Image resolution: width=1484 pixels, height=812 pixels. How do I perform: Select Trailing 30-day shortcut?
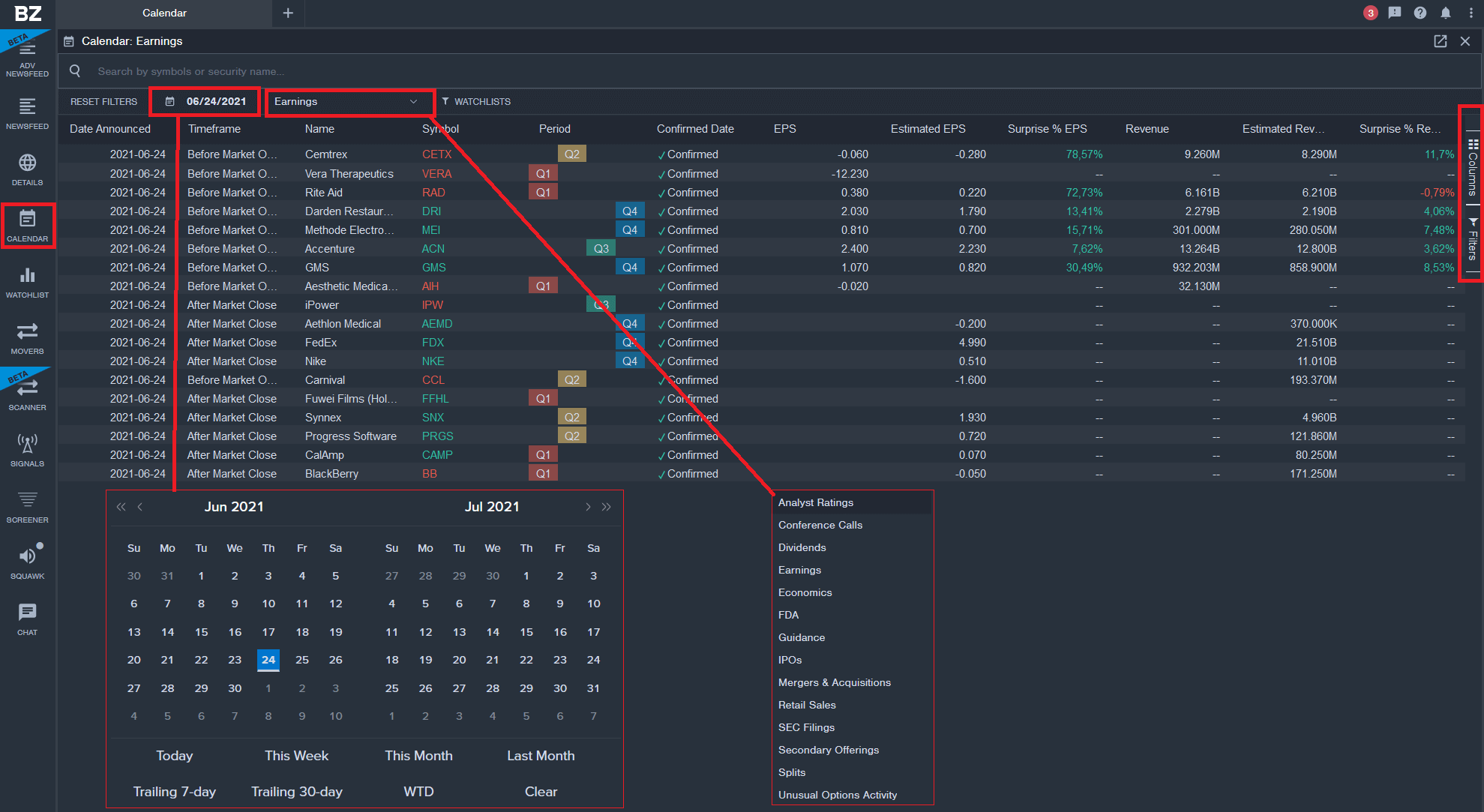296,792
